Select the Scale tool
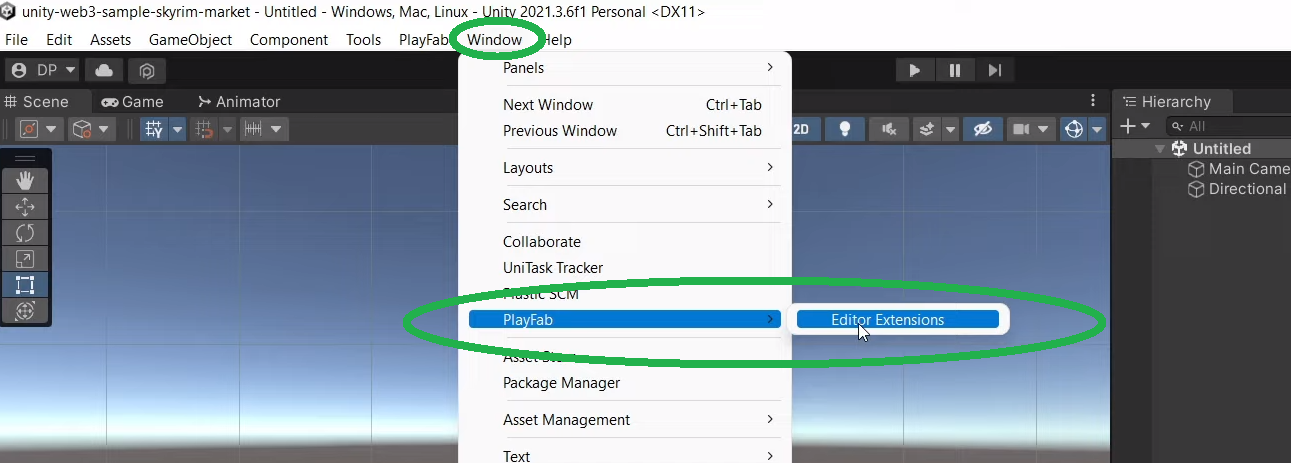 (x=25, y=259)
